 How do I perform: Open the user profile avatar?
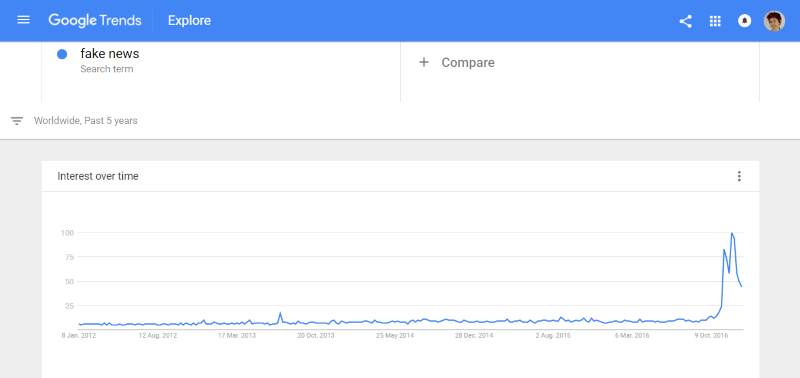[x=774, y=21]
